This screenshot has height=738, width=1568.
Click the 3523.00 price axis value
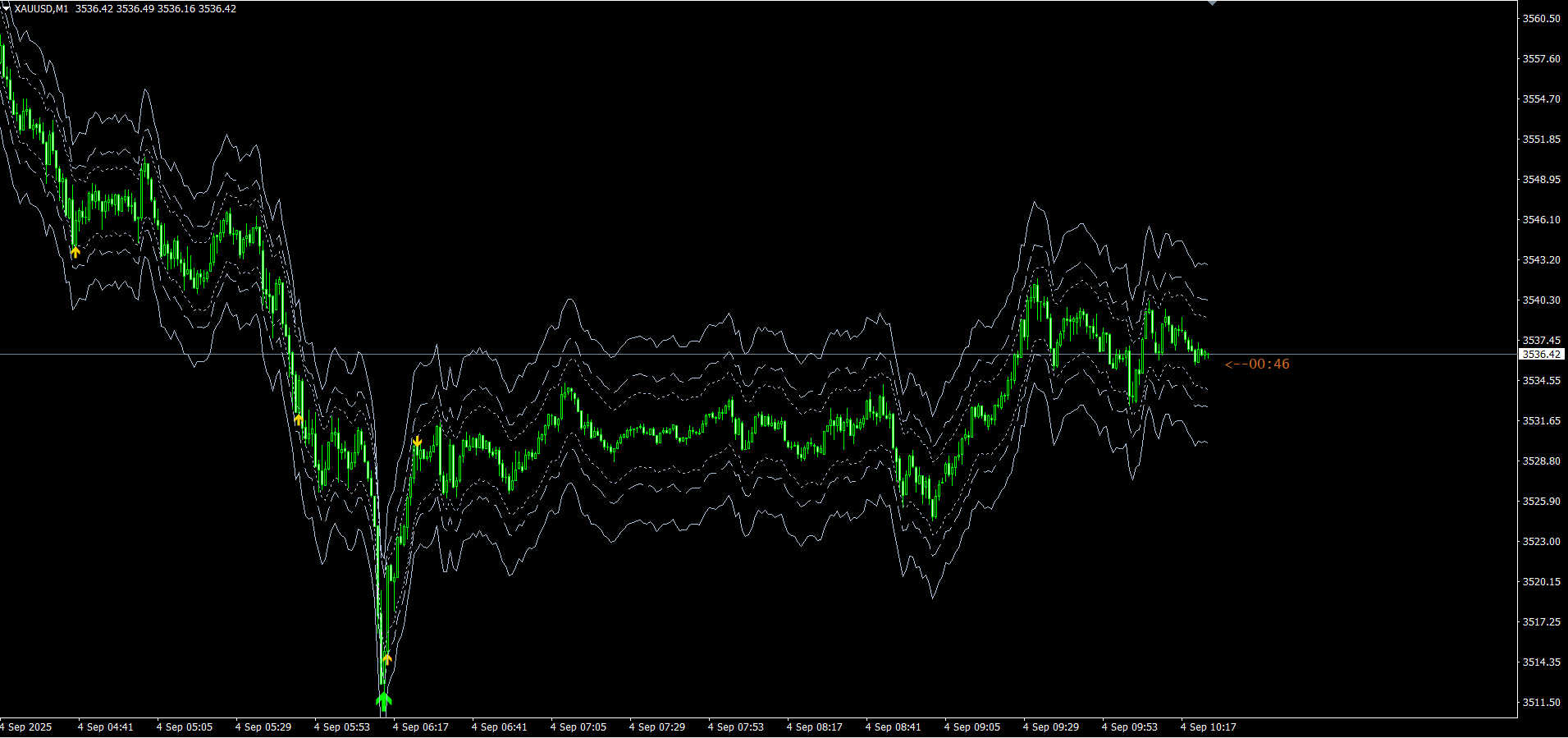[x=1542, y=542]
